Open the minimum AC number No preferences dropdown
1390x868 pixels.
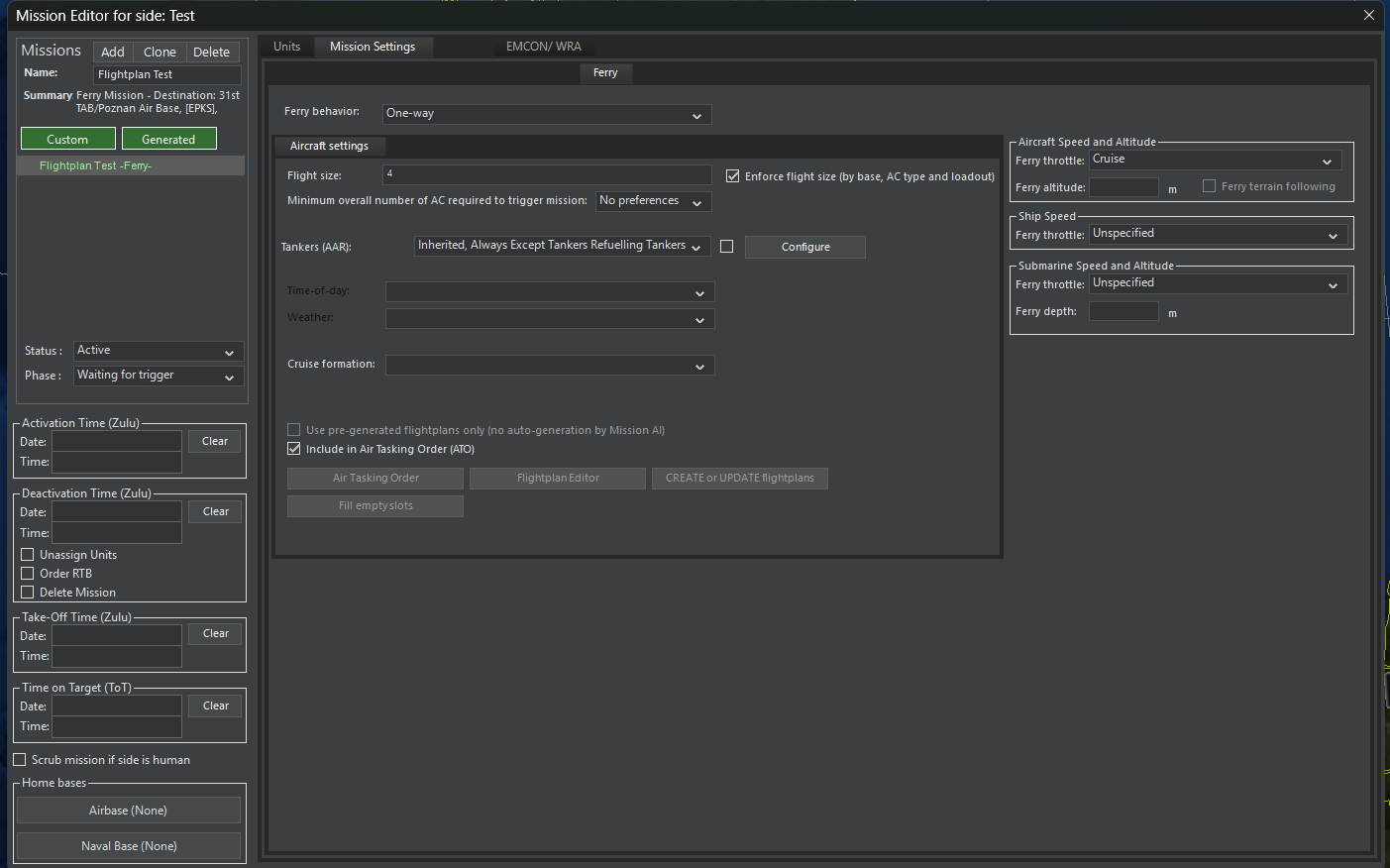(654, 201)
